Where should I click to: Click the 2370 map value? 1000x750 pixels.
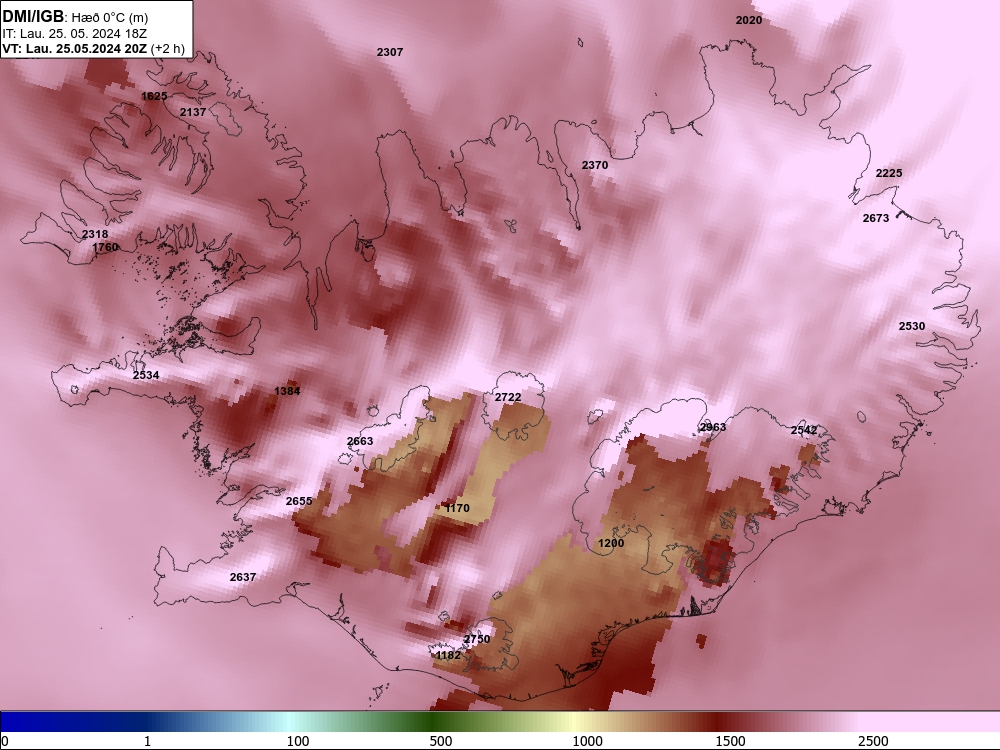(594, 165)
